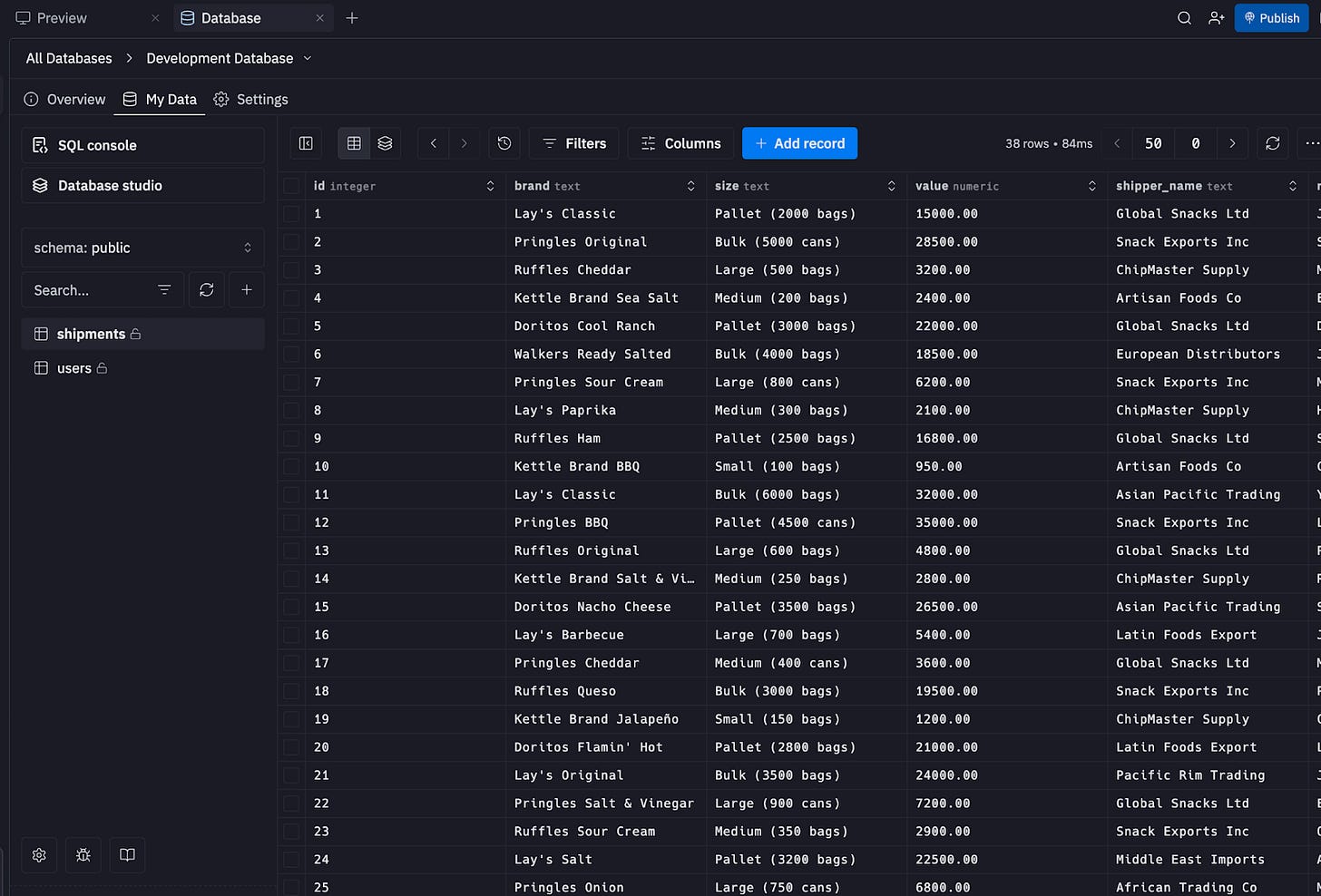Sort by the size column arrows
This screenshot has width=1321, height=896.
(891, 186)
